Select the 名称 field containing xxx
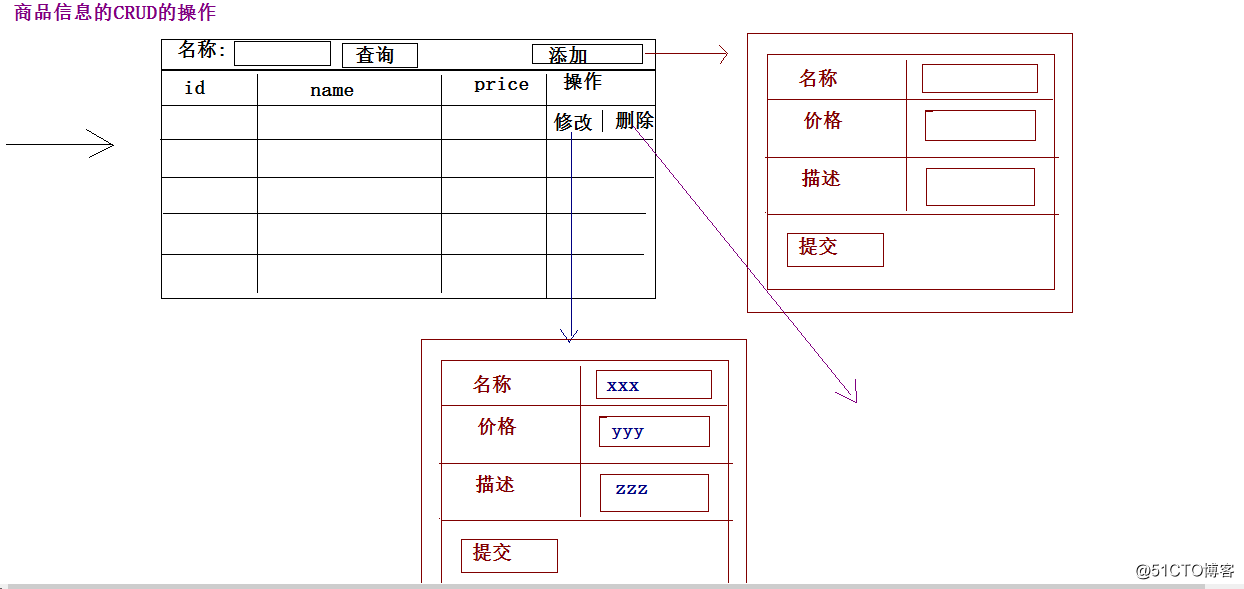 coord(654,384)
